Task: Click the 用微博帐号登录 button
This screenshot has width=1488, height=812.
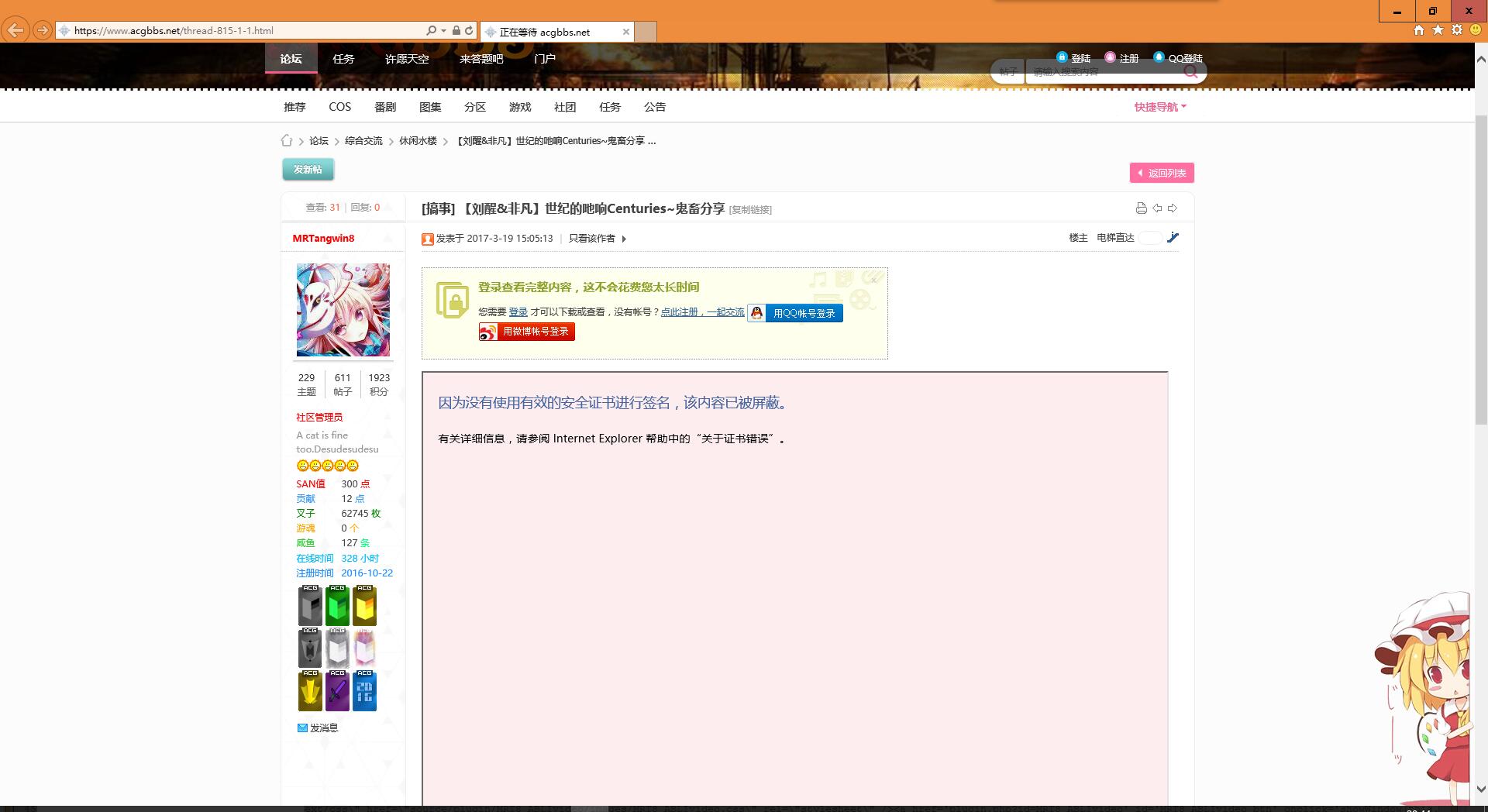Action: pyautogui.click(x=527, y=332)
